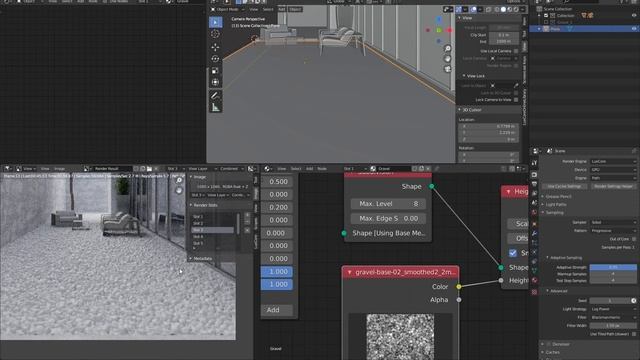The height and width of the screenshot is (360, 640).
Task: Open Add menu in node editor header
Action: point(309,169)
